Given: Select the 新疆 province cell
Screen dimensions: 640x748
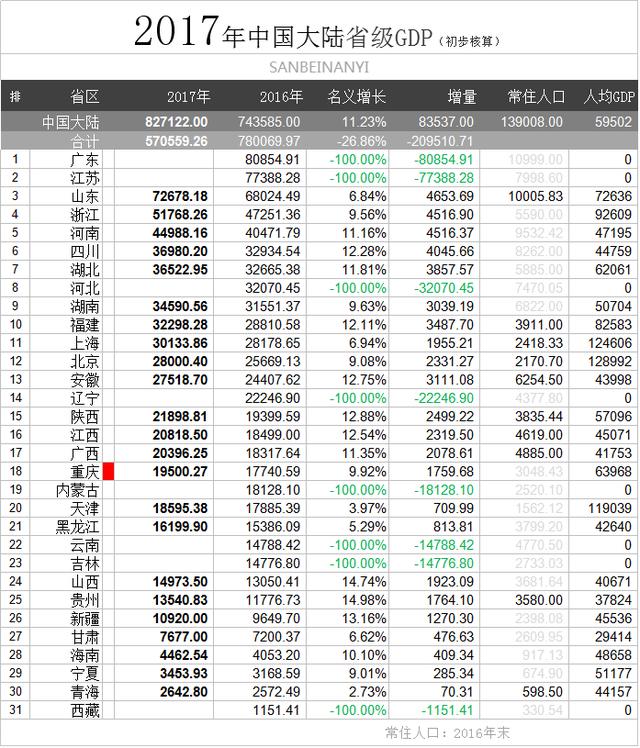Looking at the screenshot, I should click(x=84, y=619).
